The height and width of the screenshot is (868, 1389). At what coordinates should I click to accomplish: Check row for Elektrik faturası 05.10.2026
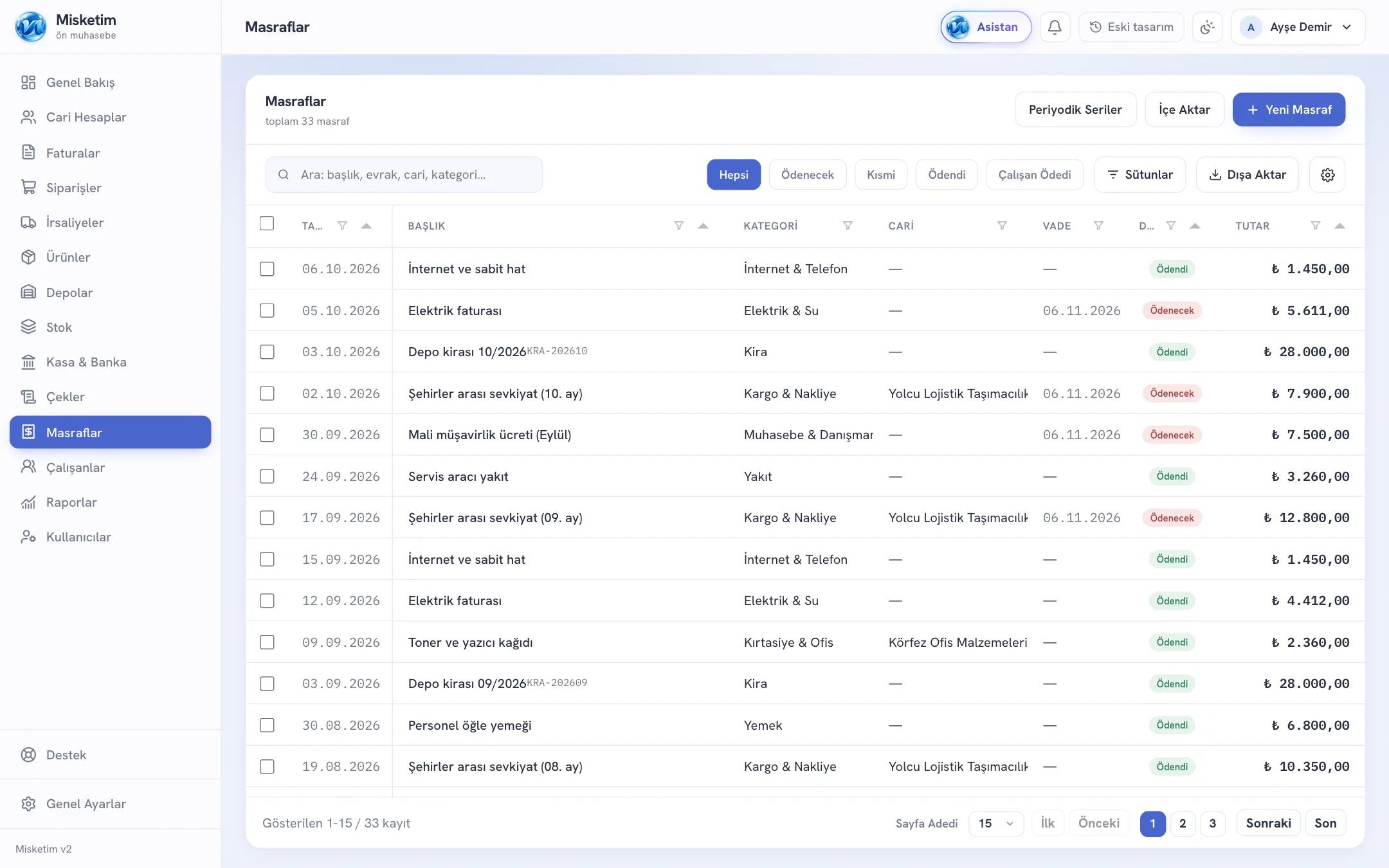267,311
